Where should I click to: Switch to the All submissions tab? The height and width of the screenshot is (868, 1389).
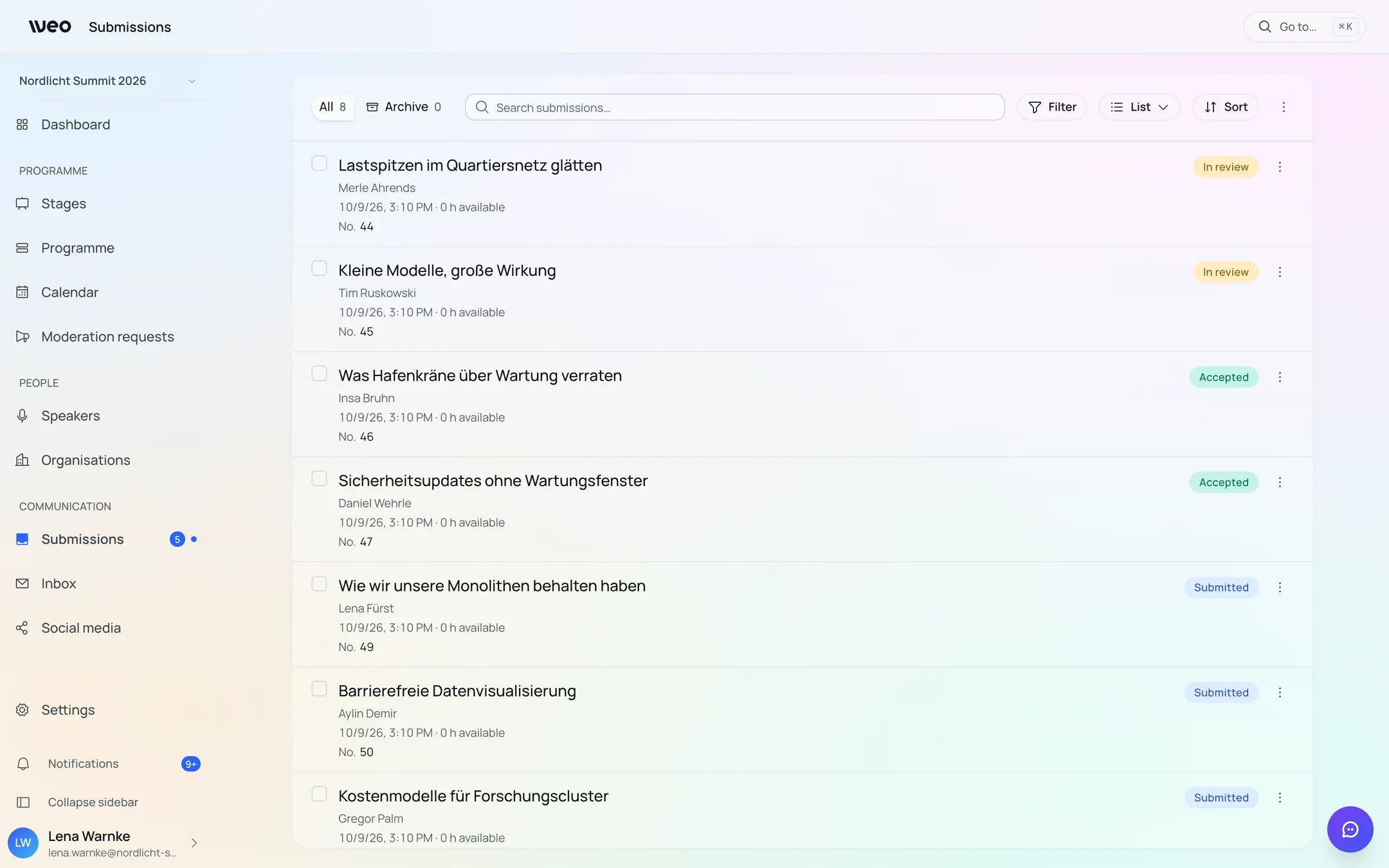coord(332,107)
